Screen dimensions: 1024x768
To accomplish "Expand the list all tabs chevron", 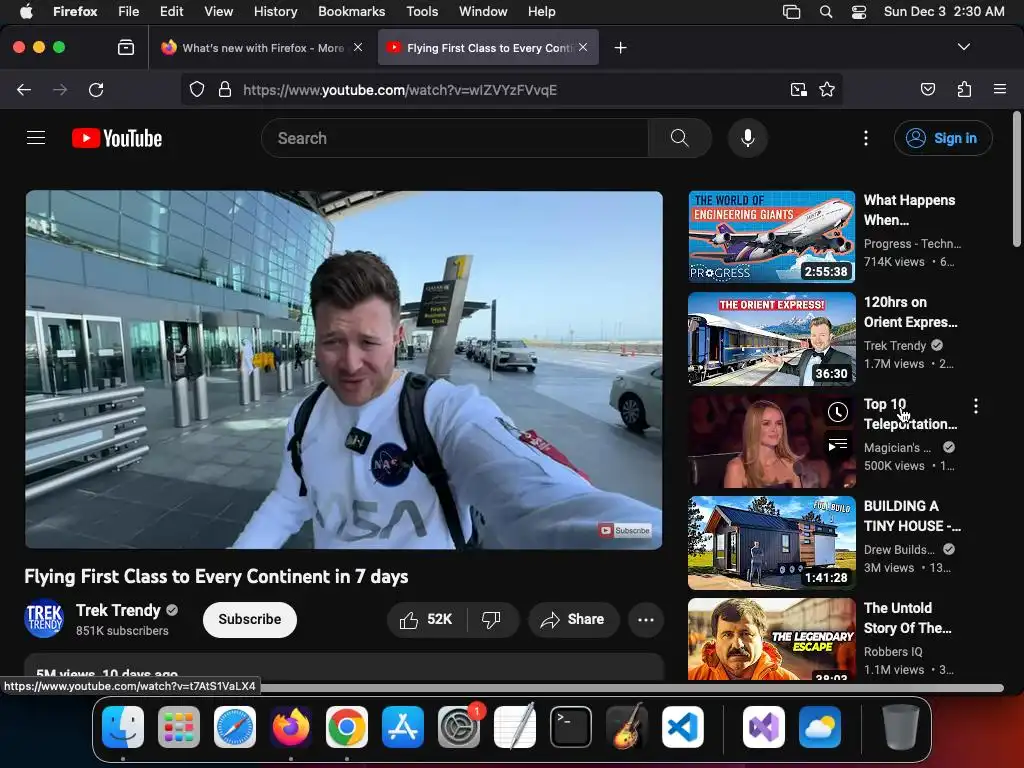I will coord(964,47).
